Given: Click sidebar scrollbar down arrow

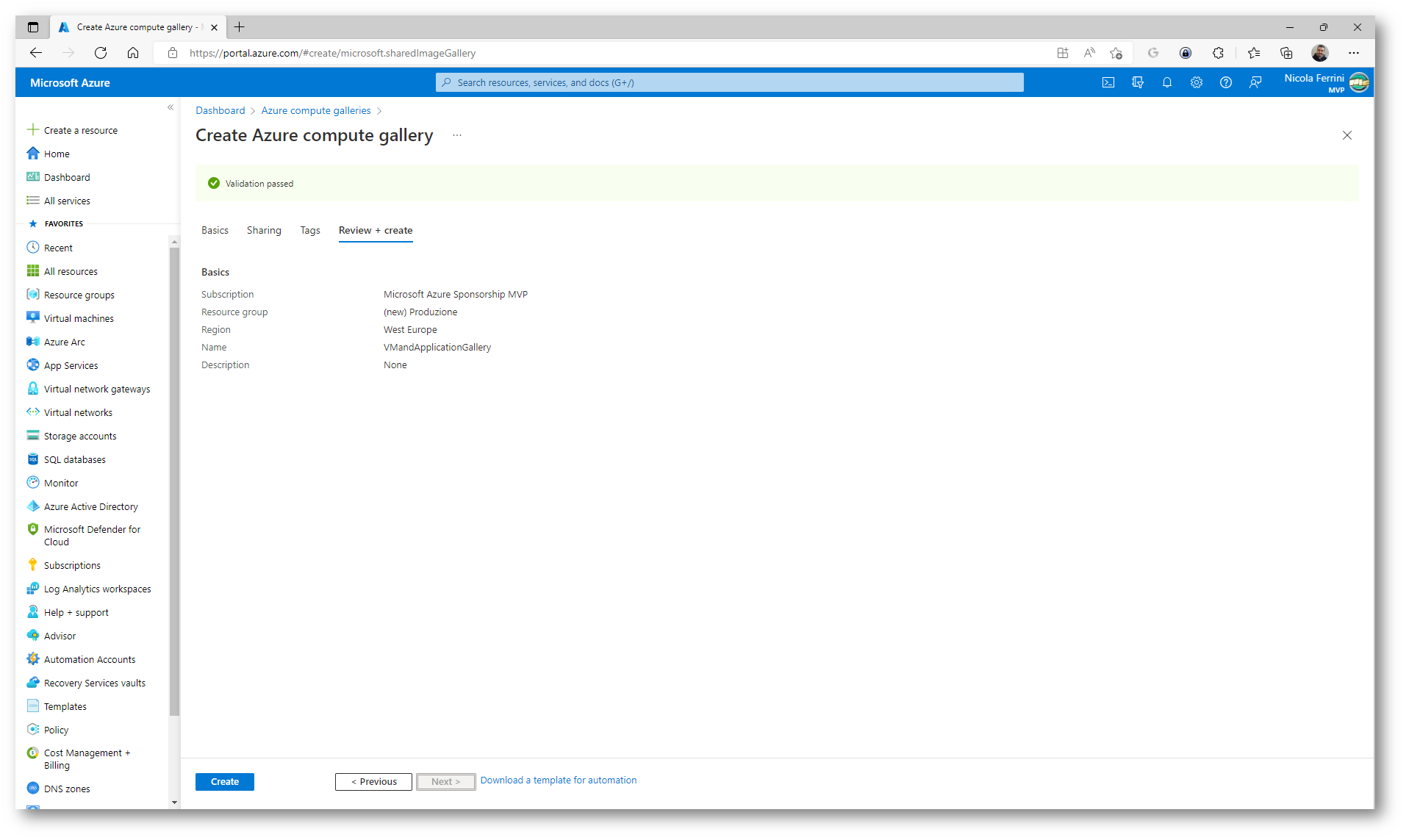Looking at the screenshot, I should (174, 802).
